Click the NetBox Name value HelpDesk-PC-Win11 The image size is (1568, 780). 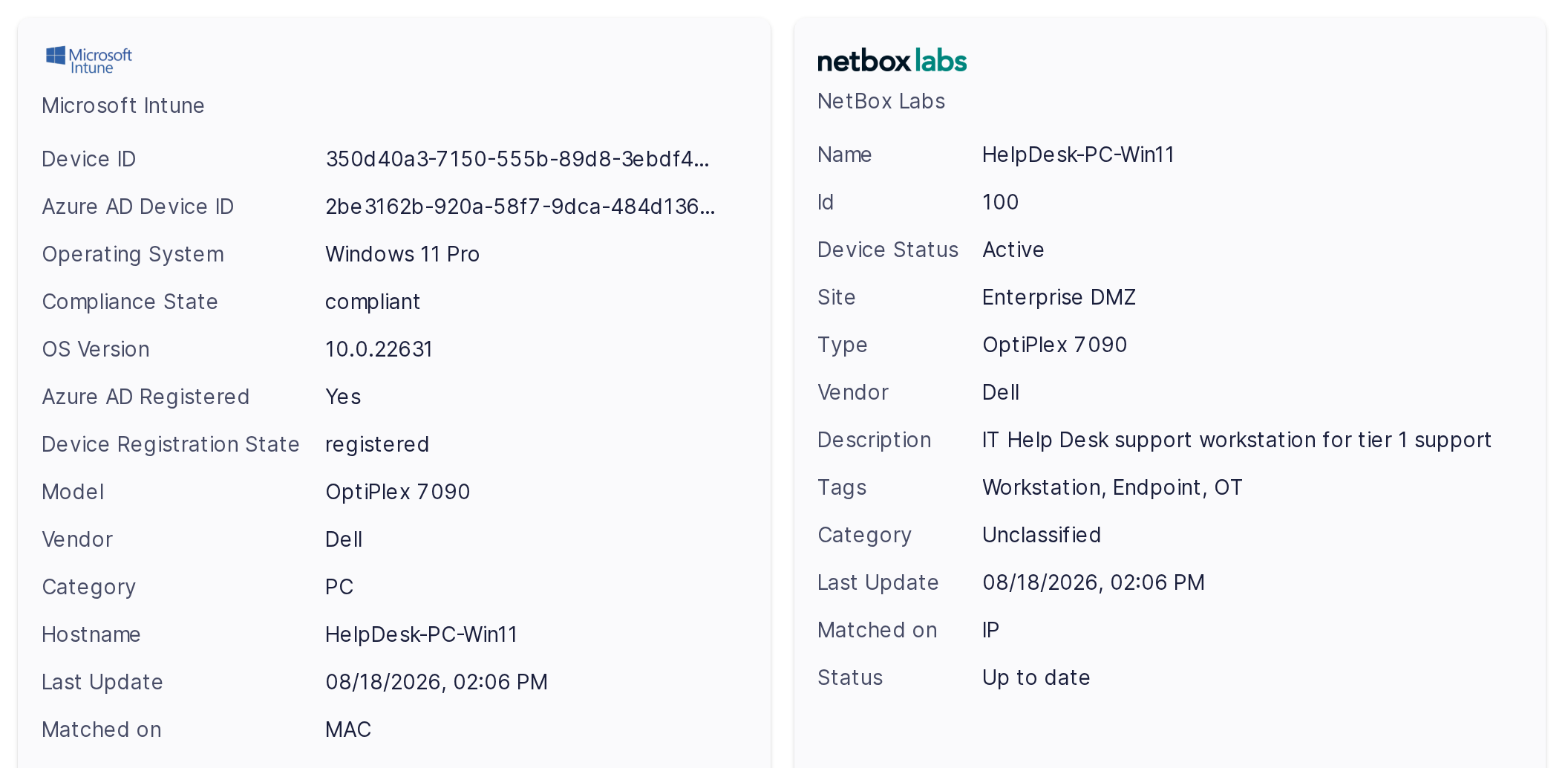(1079, 155)
